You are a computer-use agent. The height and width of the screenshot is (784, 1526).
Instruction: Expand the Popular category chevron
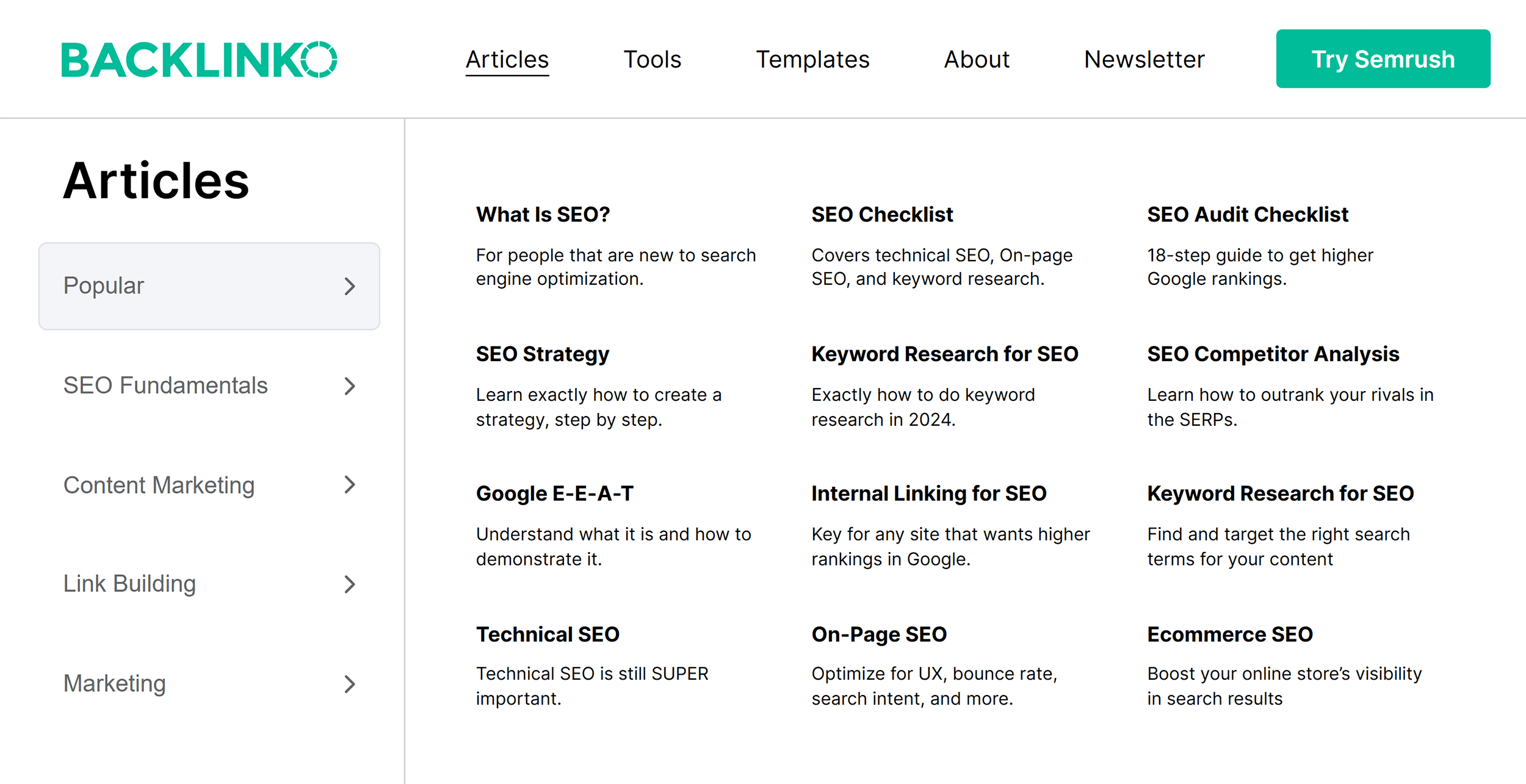point(349,286)
